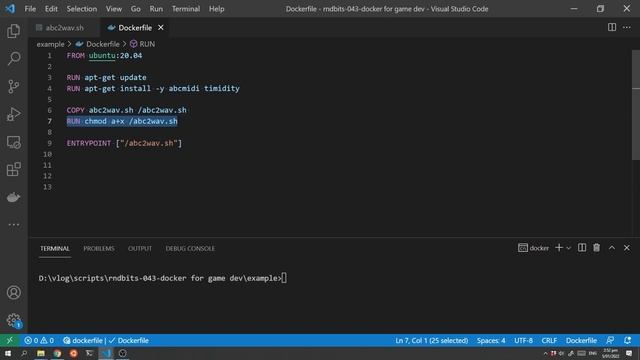
Task: Open the Search view in activity bar
Action: tap(13, 58)
